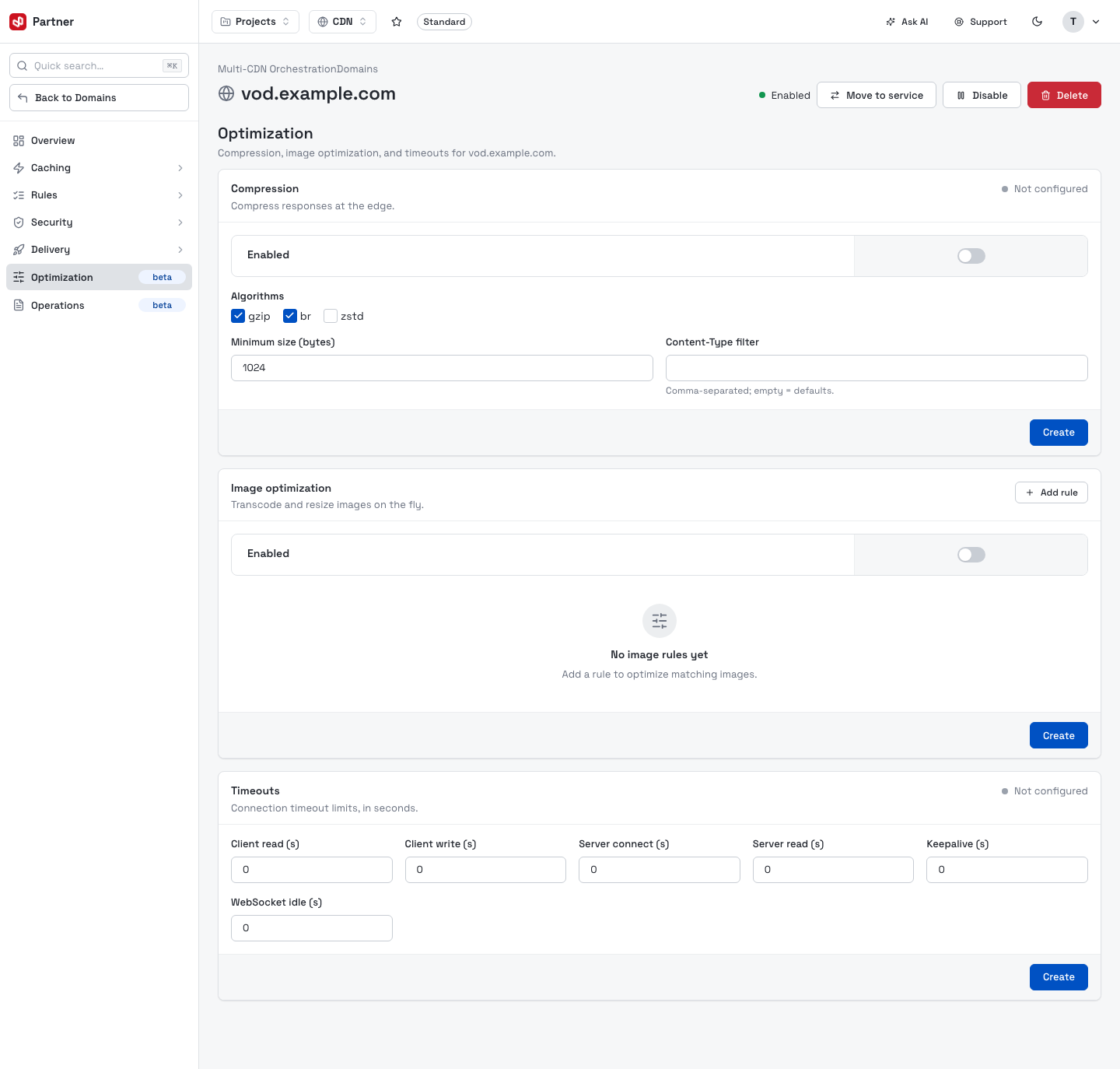Click the favorite star icon
This screenshot has height=1069, width=1120.
pyautogui.click(x=397, y=22)
